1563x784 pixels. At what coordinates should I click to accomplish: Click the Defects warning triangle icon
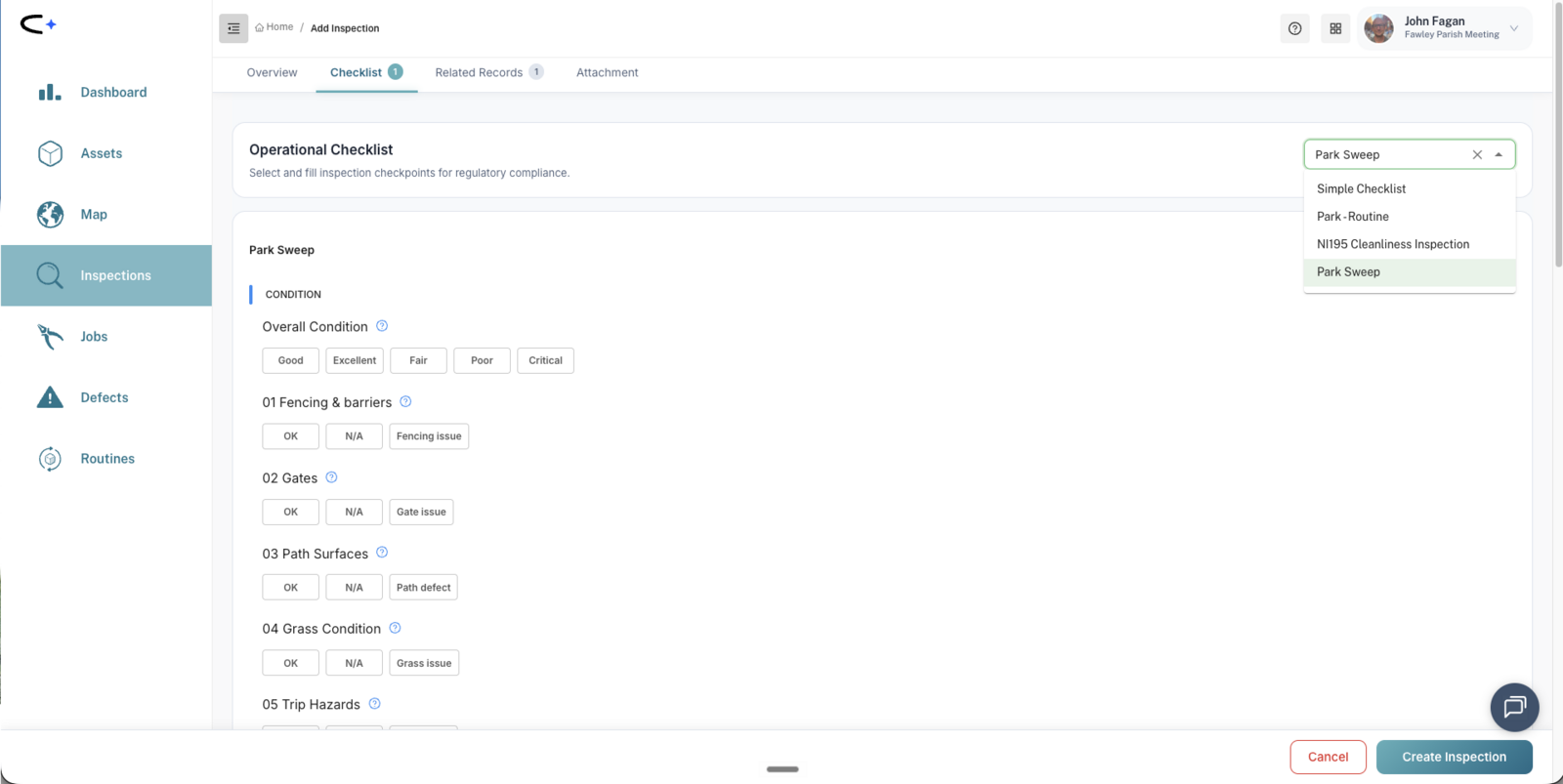tap(50, 397)
